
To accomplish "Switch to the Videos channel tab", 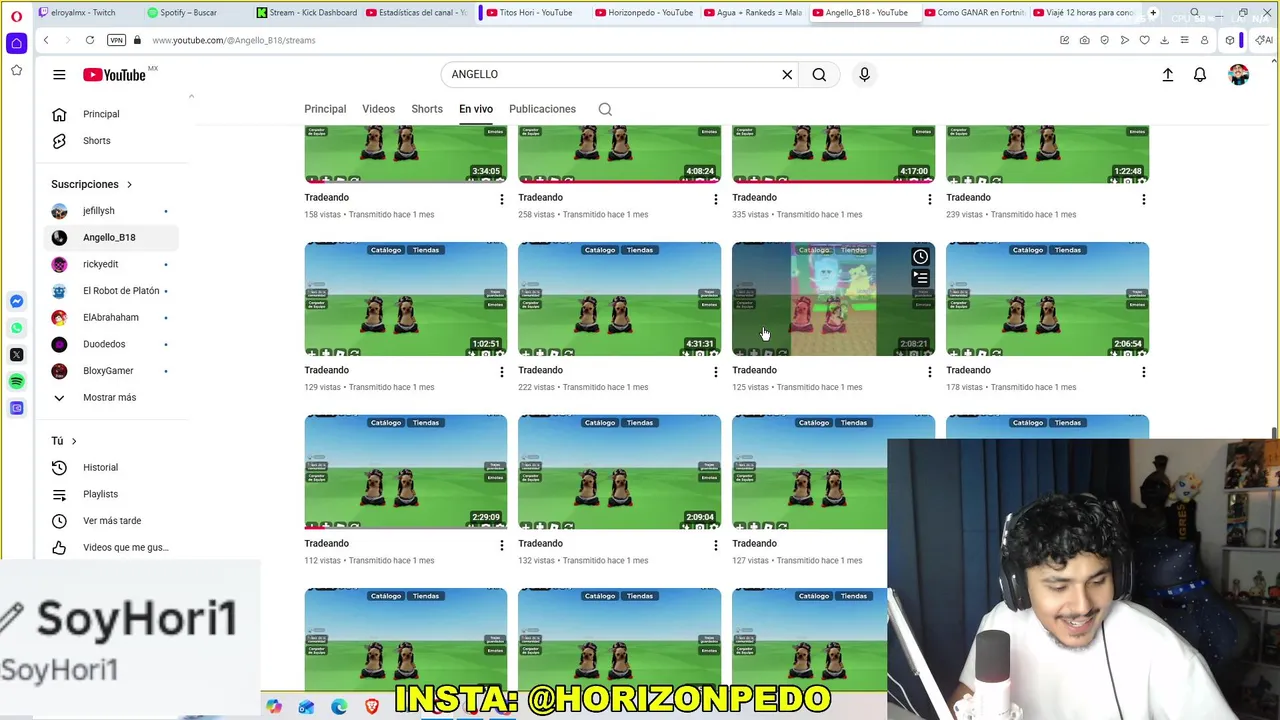I will (378, 109).
